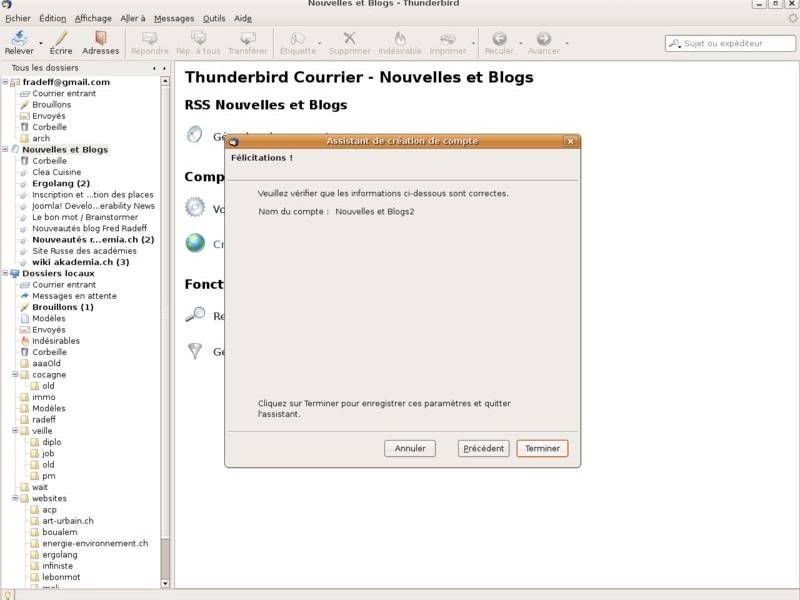Click the Précédent button
This screenshot has height=600, width=800.
click(484, 448)
